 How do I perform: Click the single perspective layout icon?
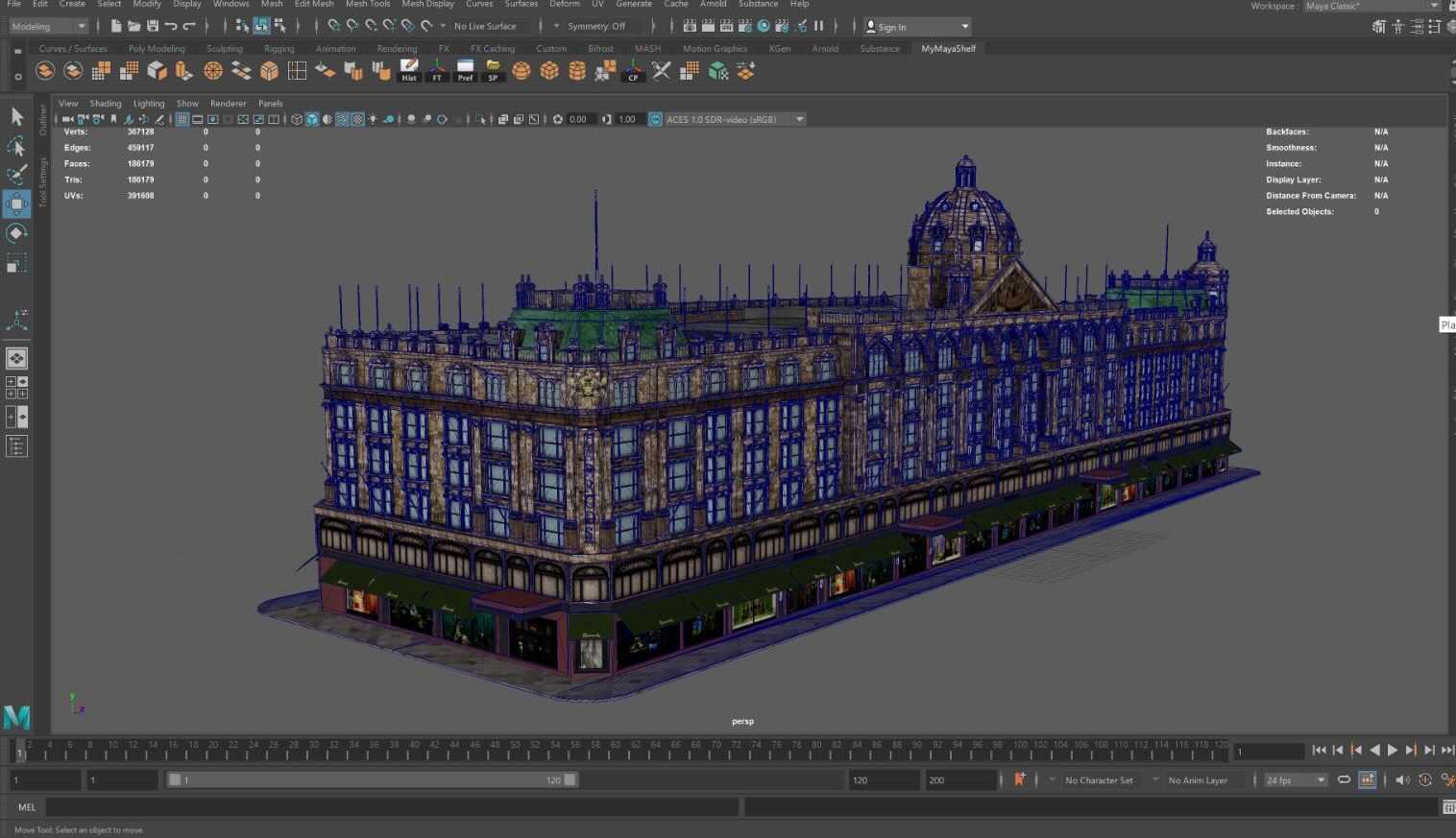(x=16, y=358)
